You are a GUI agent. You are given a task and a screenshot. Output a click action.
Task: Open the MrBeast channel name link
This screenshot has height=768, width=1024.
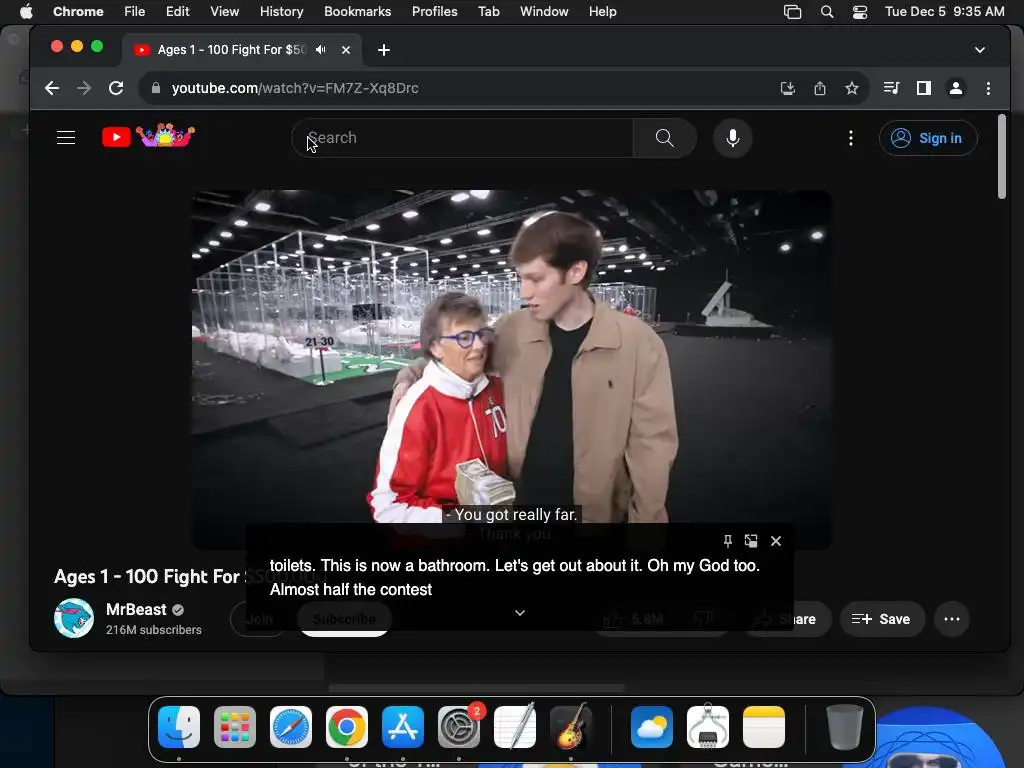(136, 609)
